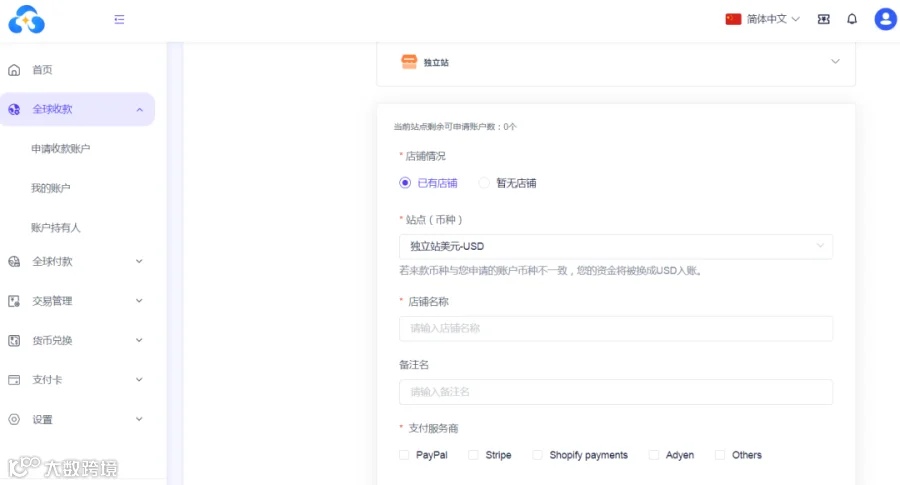Open notifications bell

[x=852, y=20]
